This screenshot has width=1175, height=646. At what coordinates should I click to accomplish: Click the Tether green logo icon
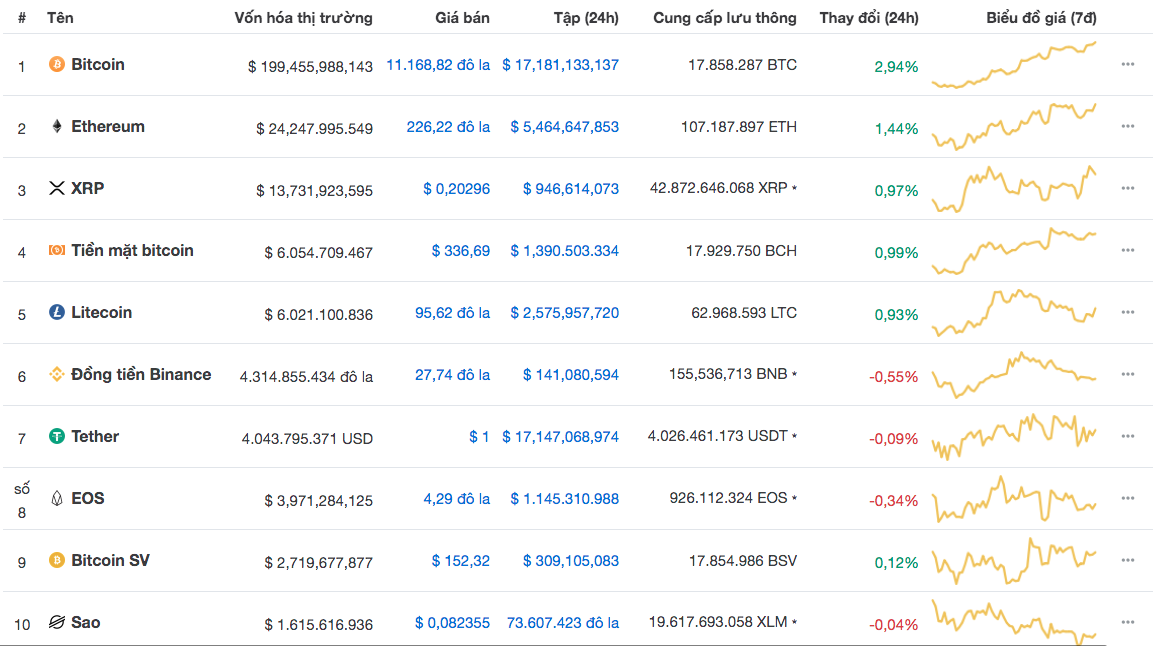(x=57, y=437)
